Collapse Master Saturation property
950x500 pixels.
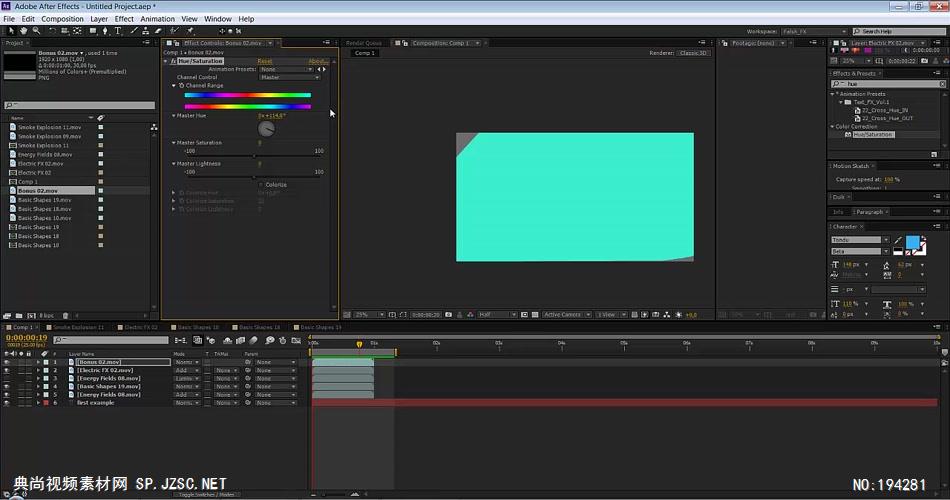[174, 142]
